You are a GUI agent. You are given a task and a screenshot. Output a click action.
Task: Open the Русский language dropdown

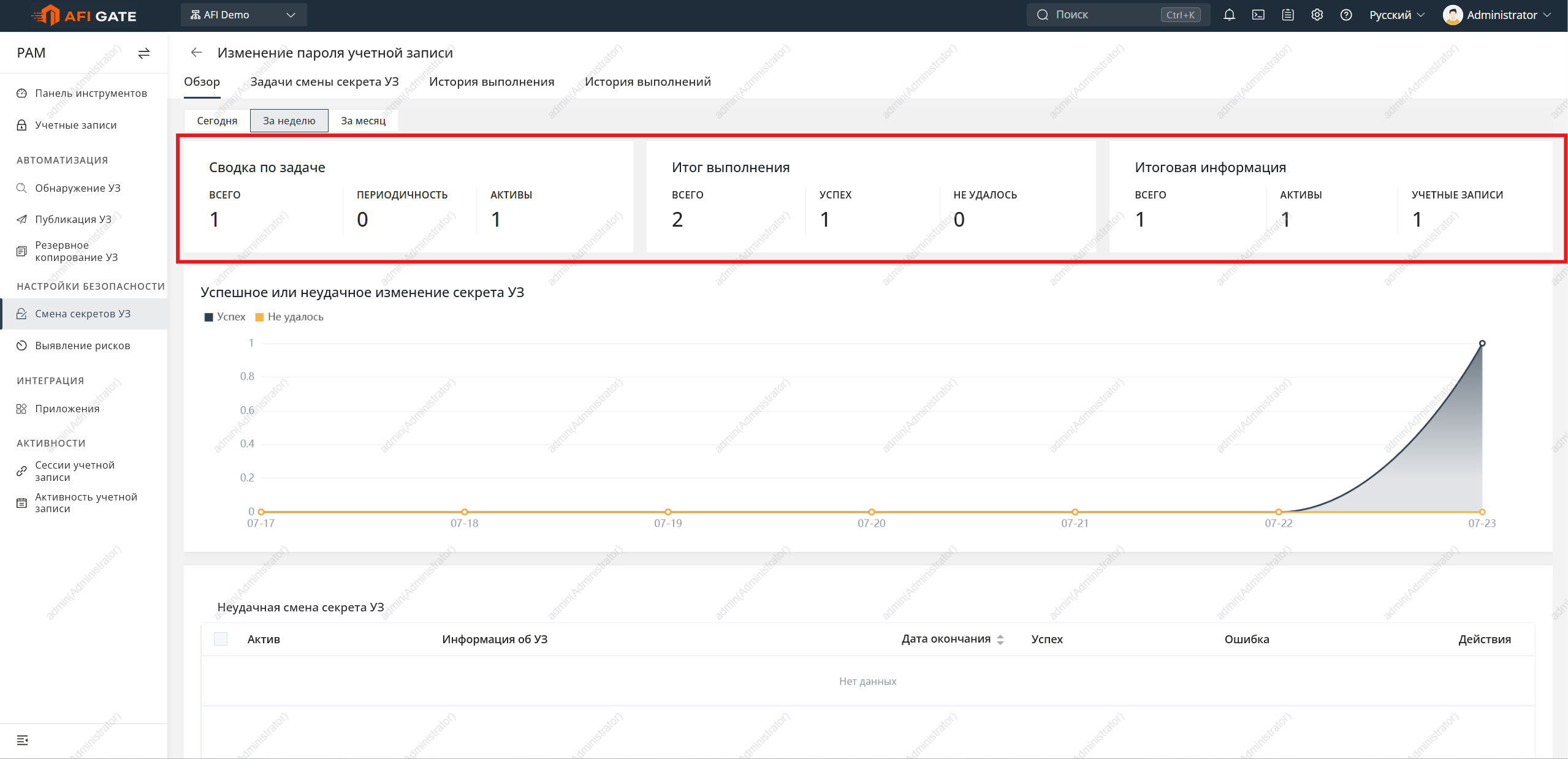click(1397, 15)
